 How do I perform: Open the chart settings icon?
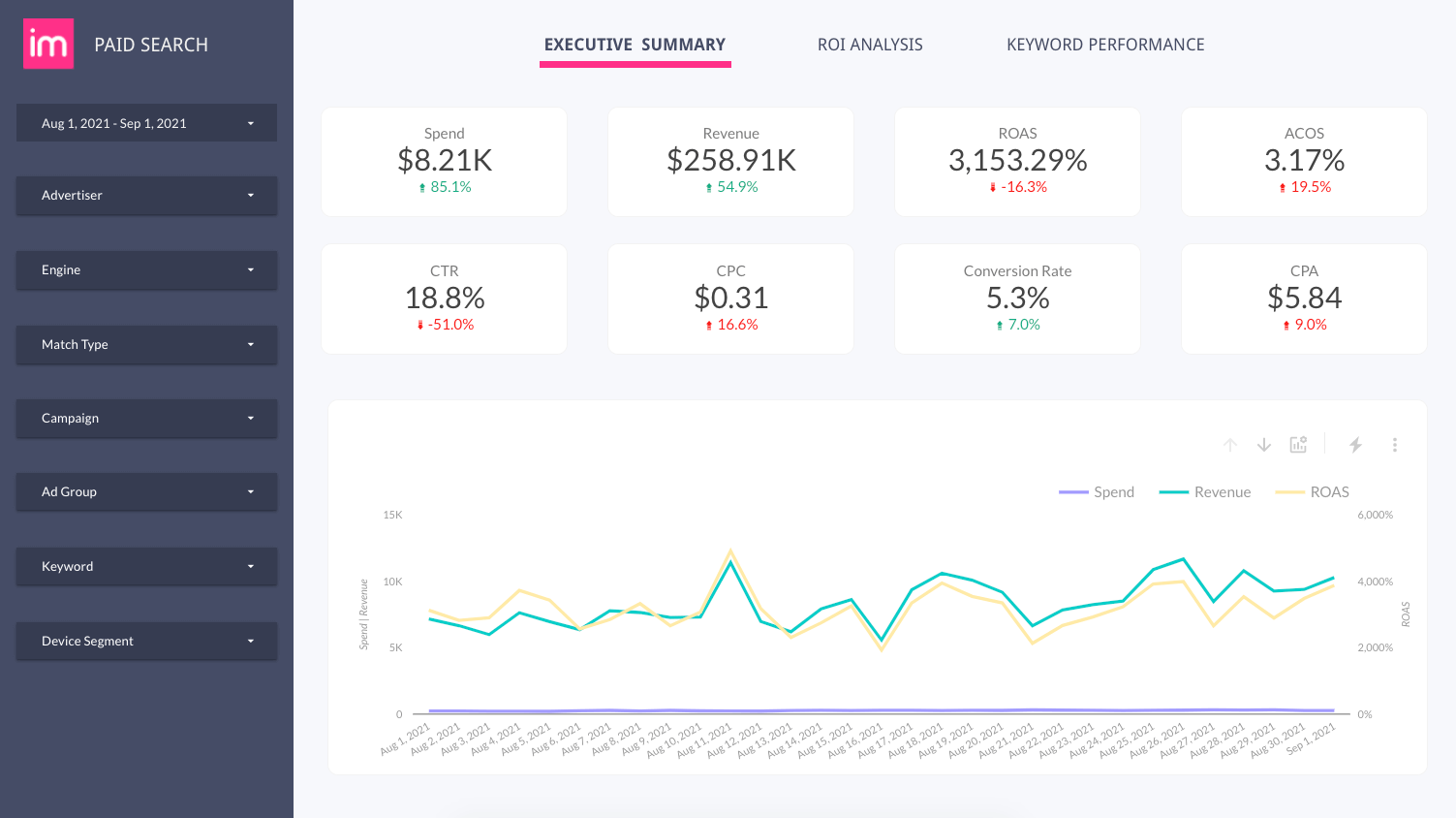click(x=1298, y=444)
